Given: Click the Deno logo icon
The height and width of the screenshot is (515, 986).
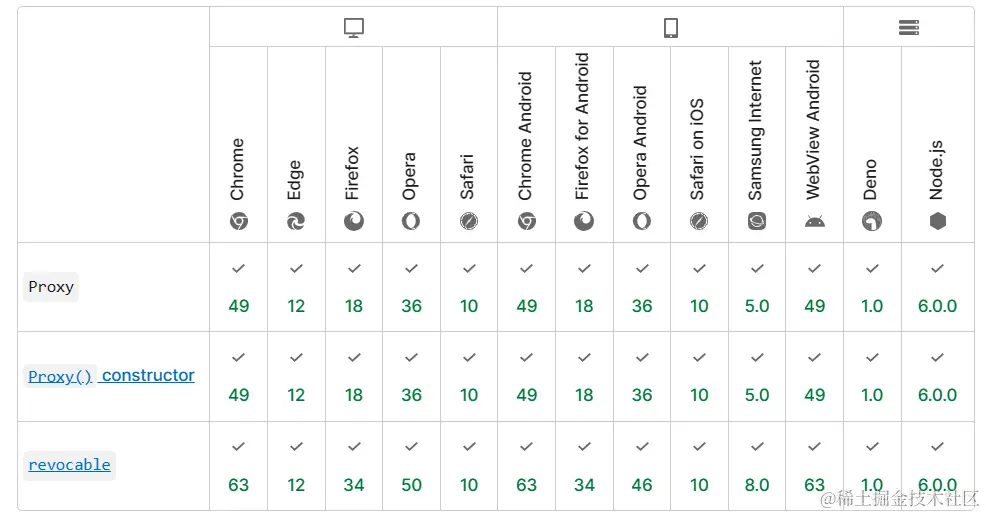Looking at the screenshot, I should [872, 221].
